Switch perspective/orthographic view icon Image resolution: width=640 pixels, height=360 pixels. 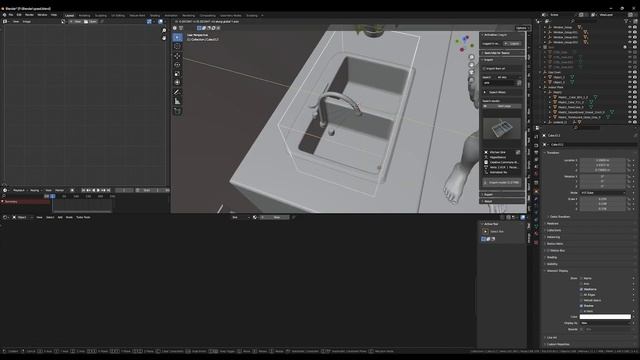pyautogui.click(x=471, y=80)
